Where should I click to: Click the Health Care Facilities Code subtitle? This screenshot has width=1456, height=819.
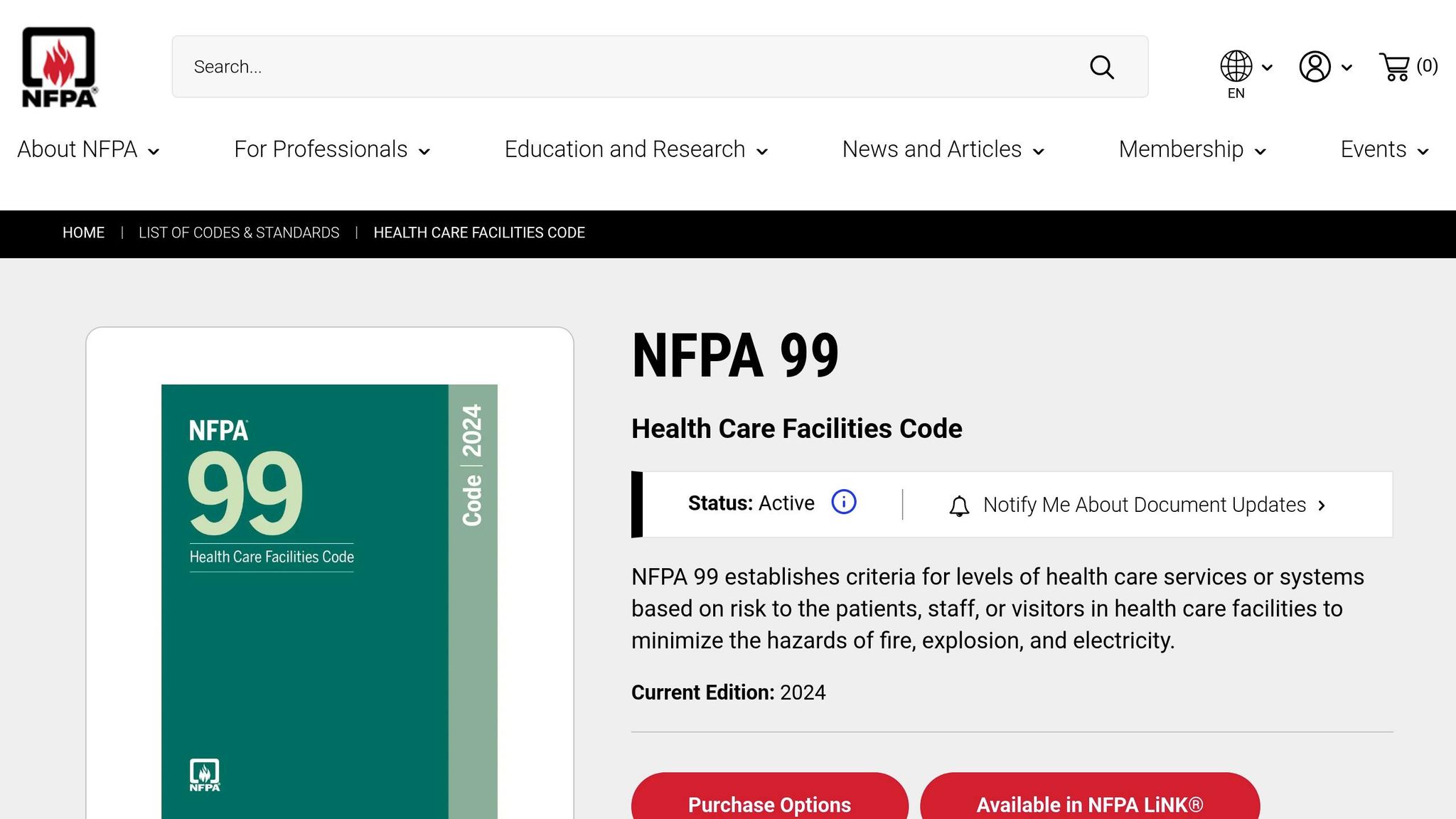pos(797,429)
